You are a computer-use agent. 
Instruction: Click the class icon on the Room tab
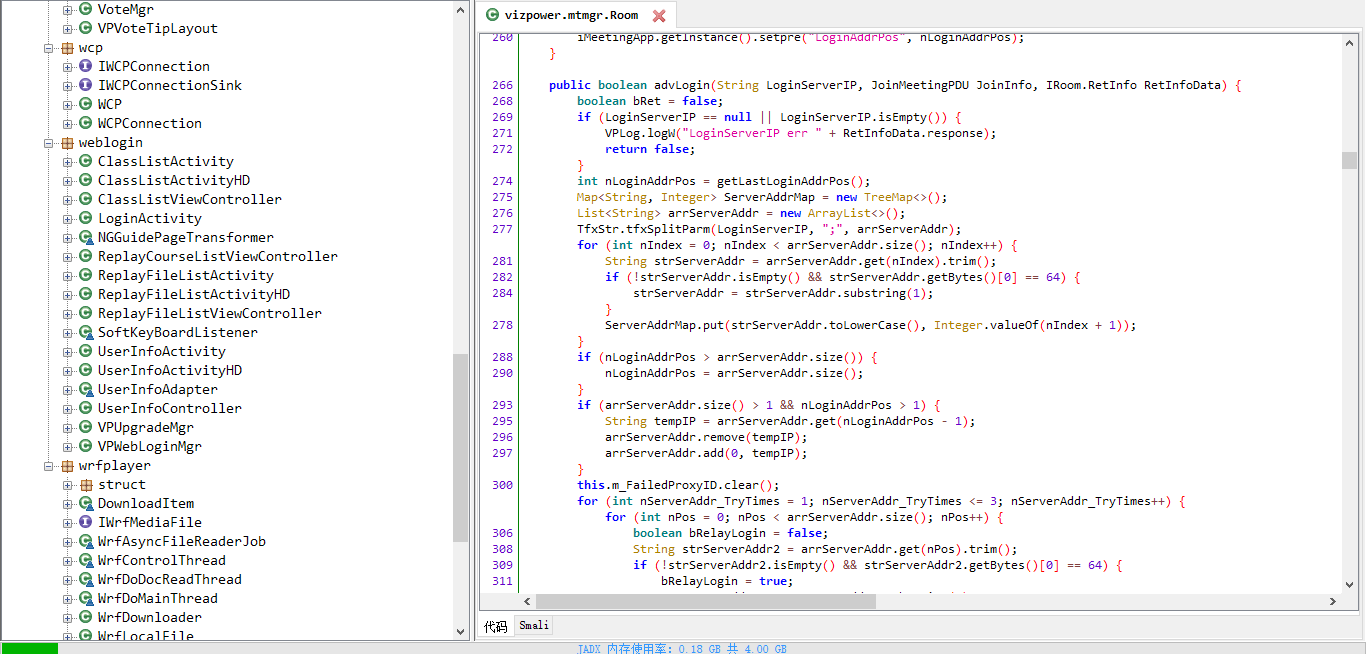click(x=491, y=15)
